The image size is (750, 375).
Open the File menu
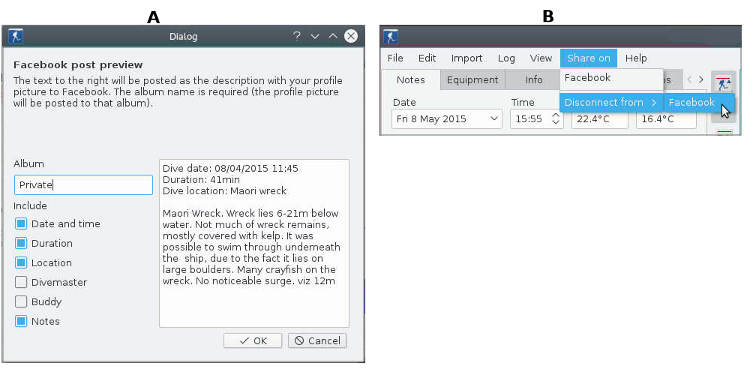[x=395, y=58]
